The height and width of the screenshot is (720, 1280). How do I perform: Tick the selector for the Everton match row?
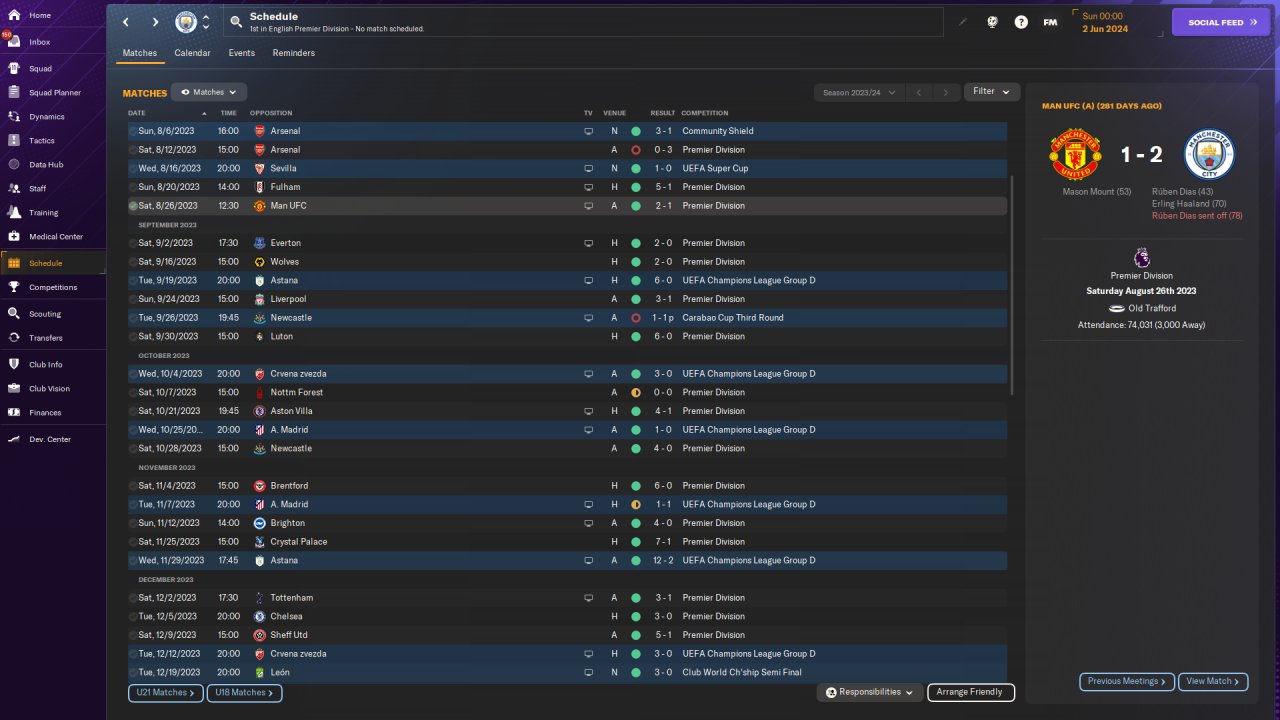133,243
